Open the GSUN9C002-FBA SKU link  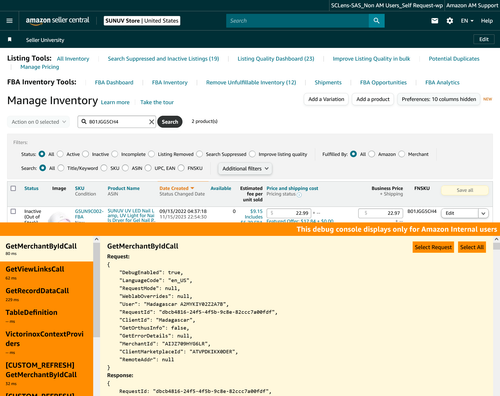click(89, 214)
